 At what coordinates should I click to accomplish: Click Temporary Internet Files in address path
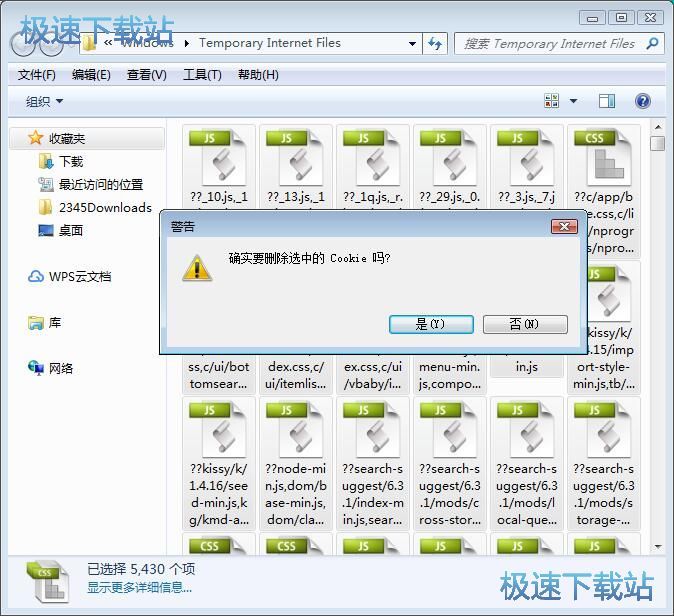[x=270, y=43]
